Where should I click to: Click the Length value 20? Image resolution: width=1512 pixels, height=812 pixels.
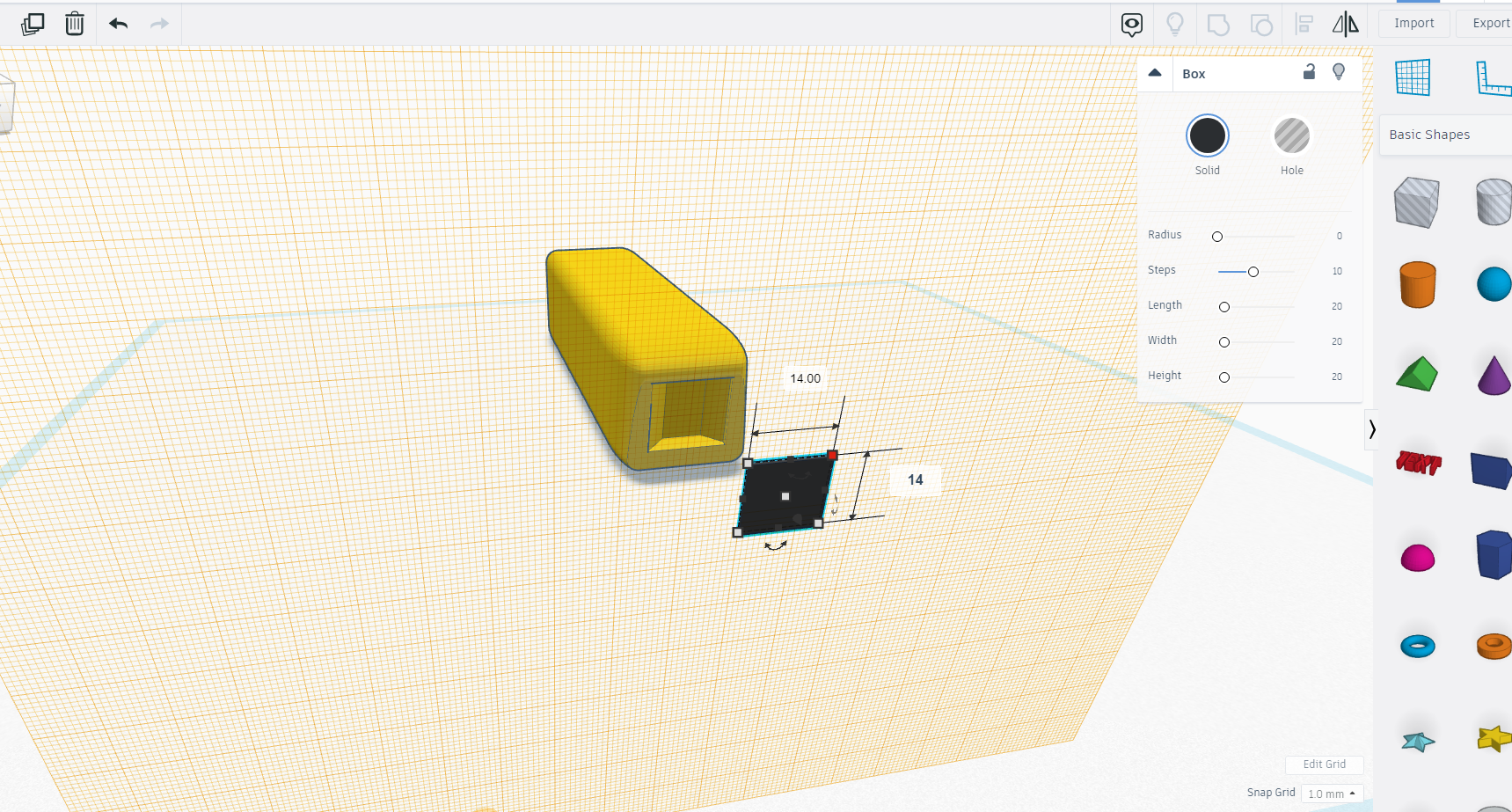pyautogui.click(x=1337, y=306)
